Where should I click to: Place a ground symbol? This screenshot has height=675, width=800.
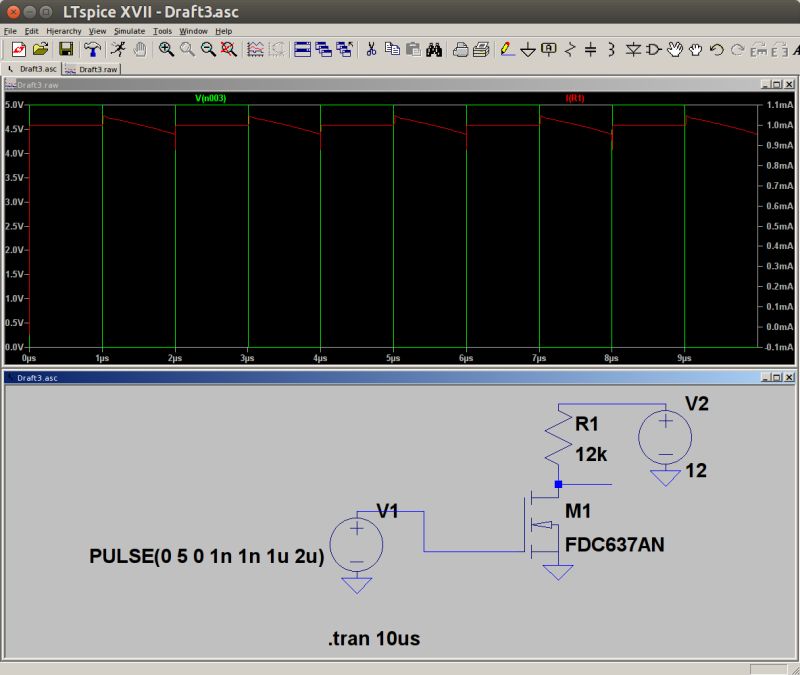click(x=527, y=47)
